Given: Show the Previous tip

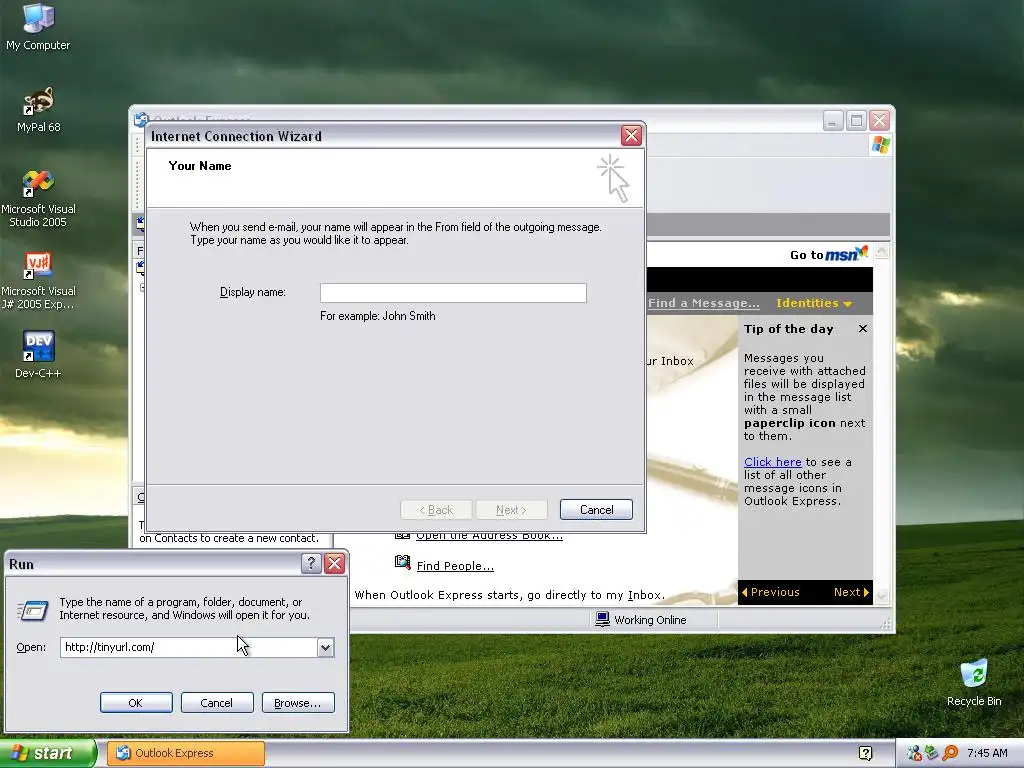Looking at the screenshot, I should pos(771,592).
